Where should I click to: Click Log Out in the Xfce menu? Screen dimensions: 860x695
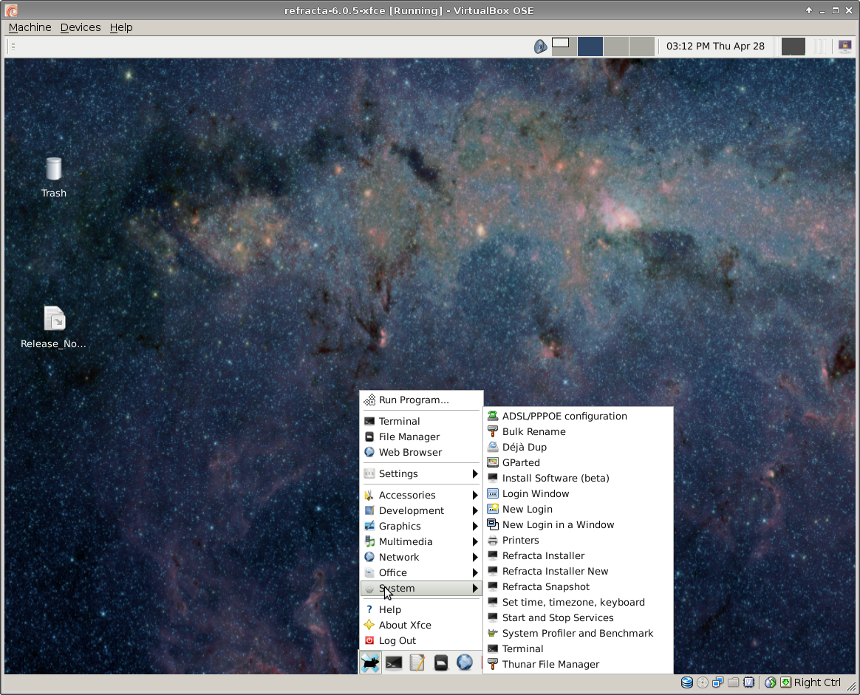(x=397, y=641)
